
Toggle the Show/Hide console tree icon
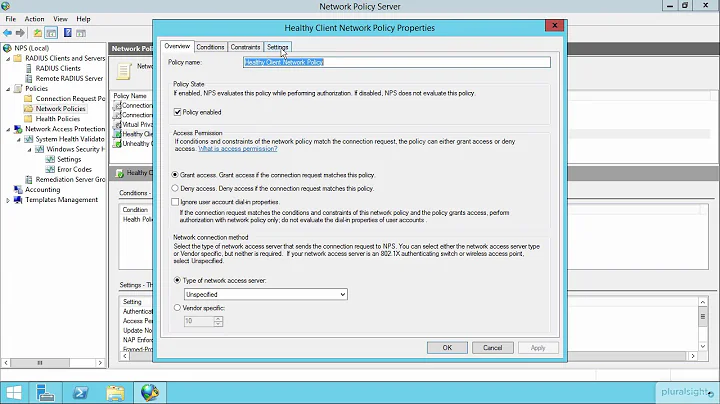51,33
